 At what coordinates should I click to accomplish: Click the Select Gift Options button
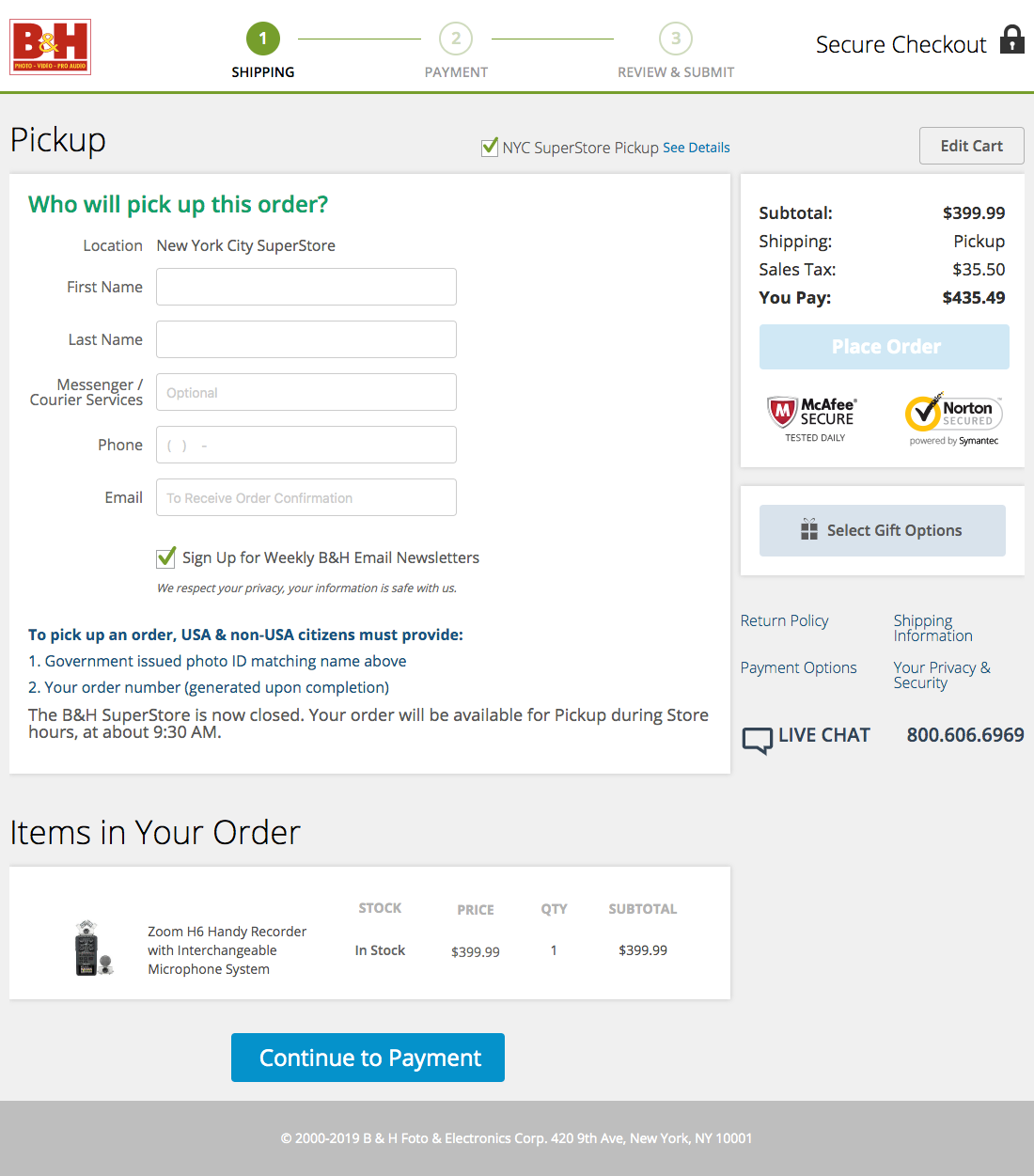coord(883,530)
